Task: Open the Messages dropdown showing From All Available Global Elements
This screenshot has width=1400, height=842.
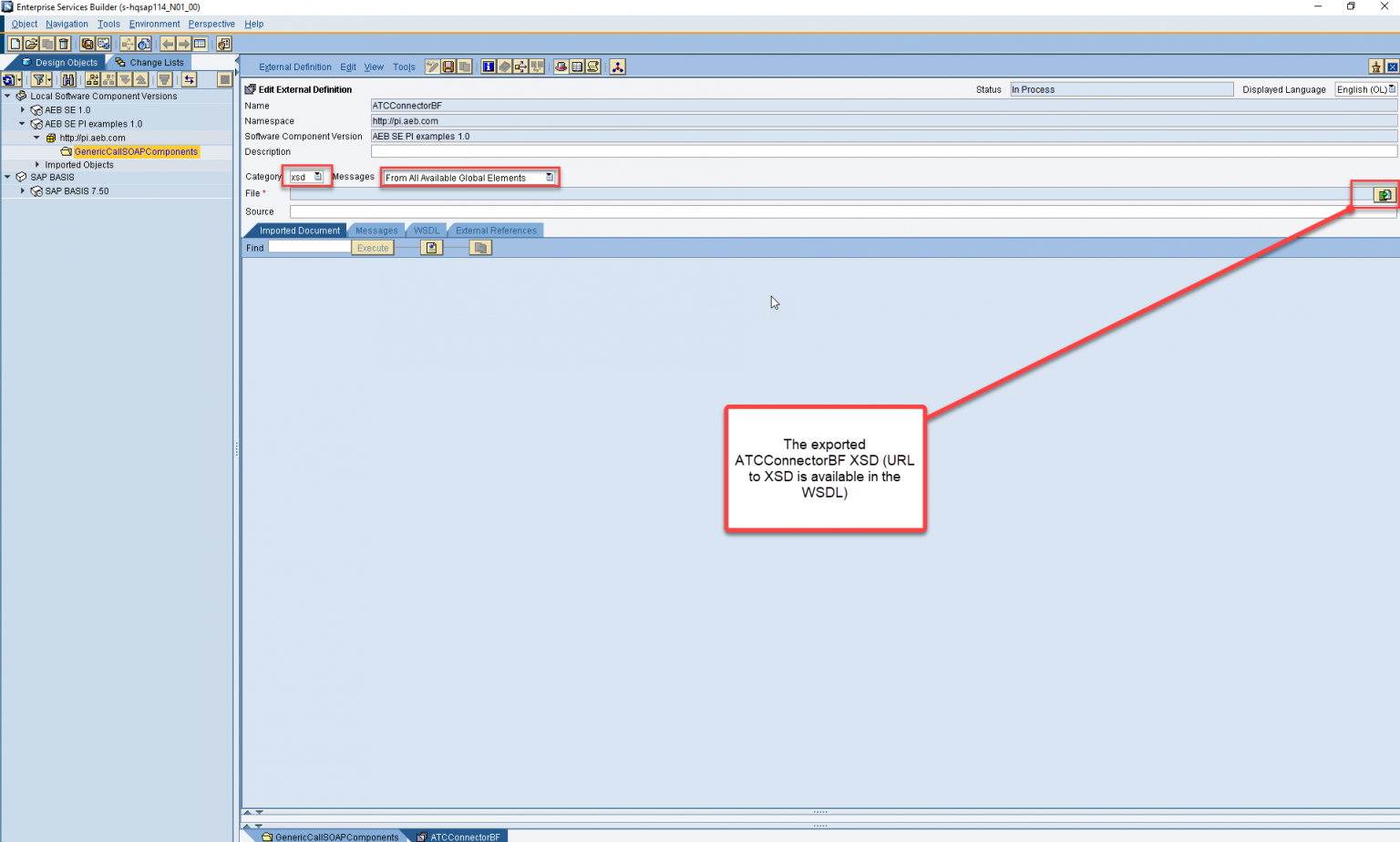Action: tap(548, 177)
